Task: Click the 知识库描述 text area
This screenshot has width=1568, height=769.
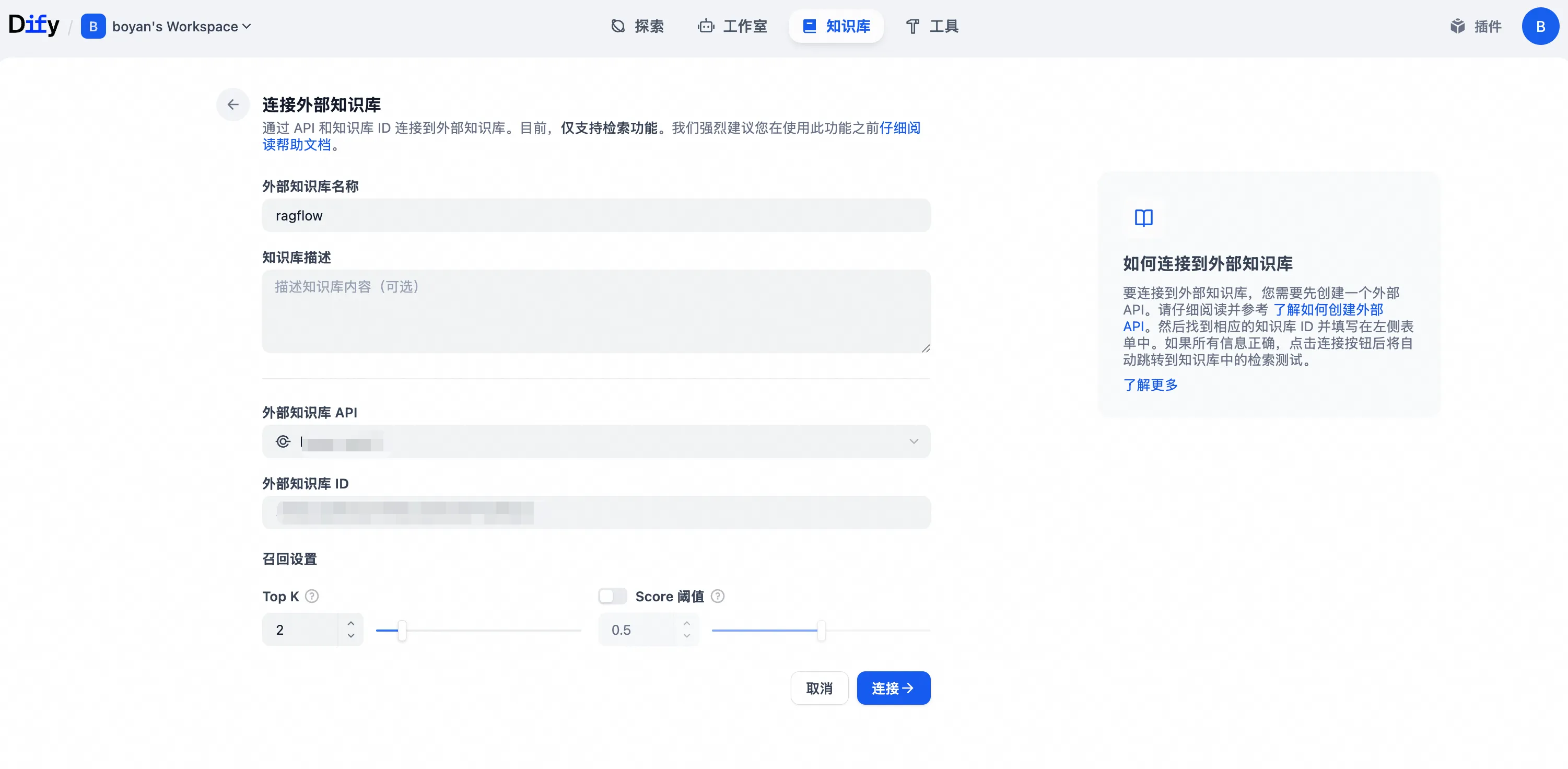Action: pos(596,311)
